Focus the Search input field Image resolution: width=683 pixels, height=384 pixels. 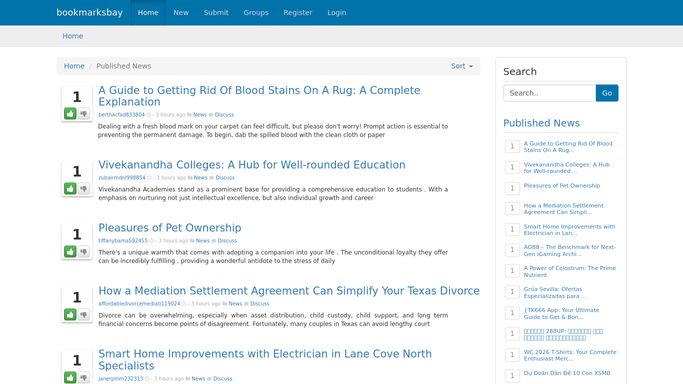point(550,93)
